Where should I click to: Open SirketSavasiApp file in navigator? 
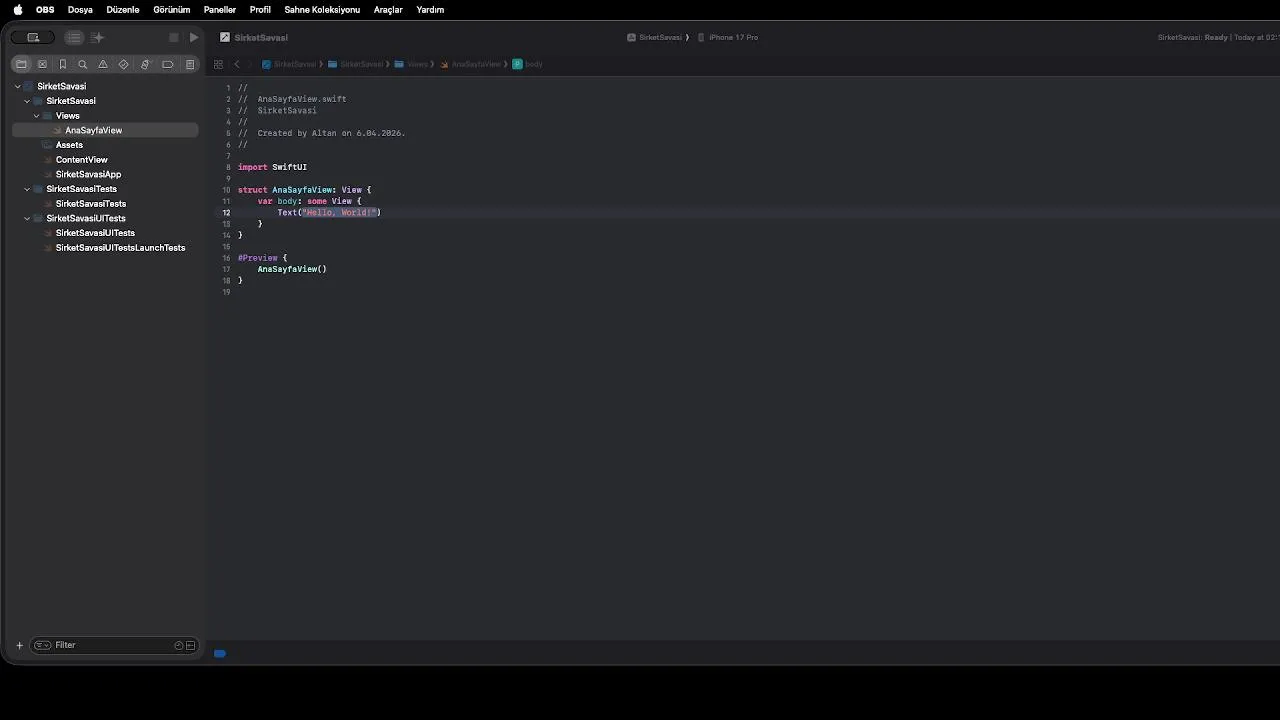point(105,174)
